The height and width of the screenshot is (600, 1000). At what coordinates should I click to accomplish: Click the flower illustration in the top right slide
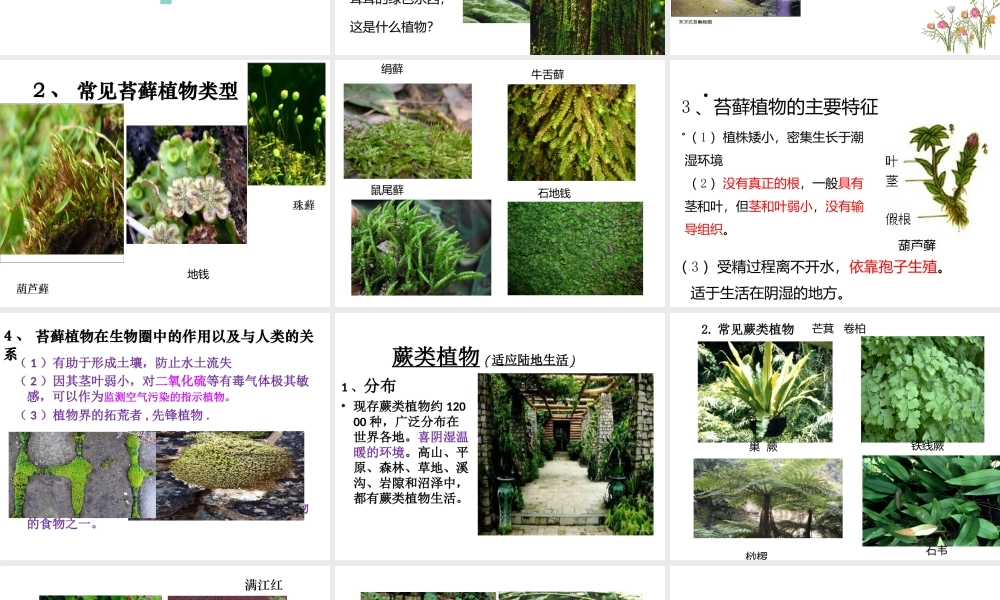[960, 27]
